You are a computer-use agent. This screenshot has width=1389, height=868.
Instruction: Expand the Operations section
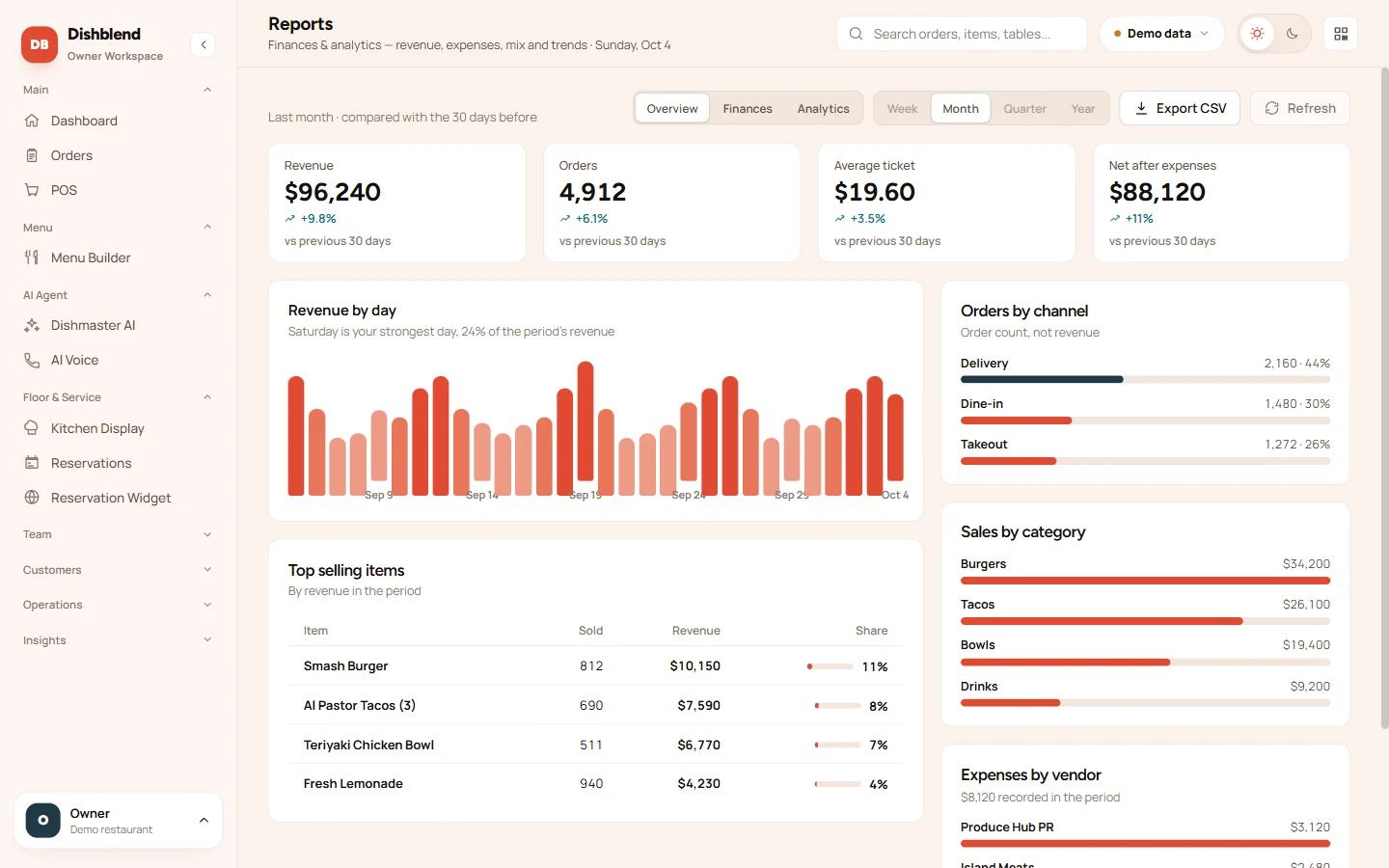(x=118, y=605)
